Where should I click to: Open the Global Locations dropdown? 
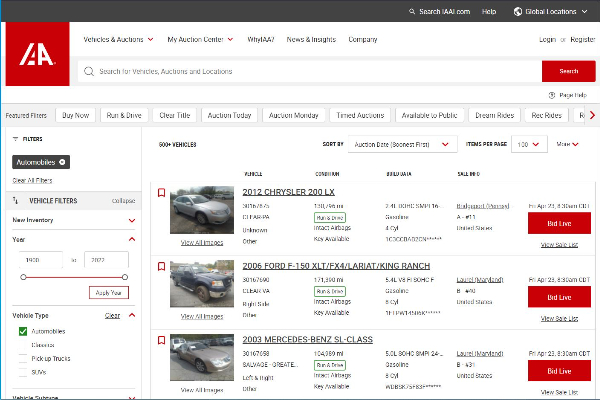point(550,11)
